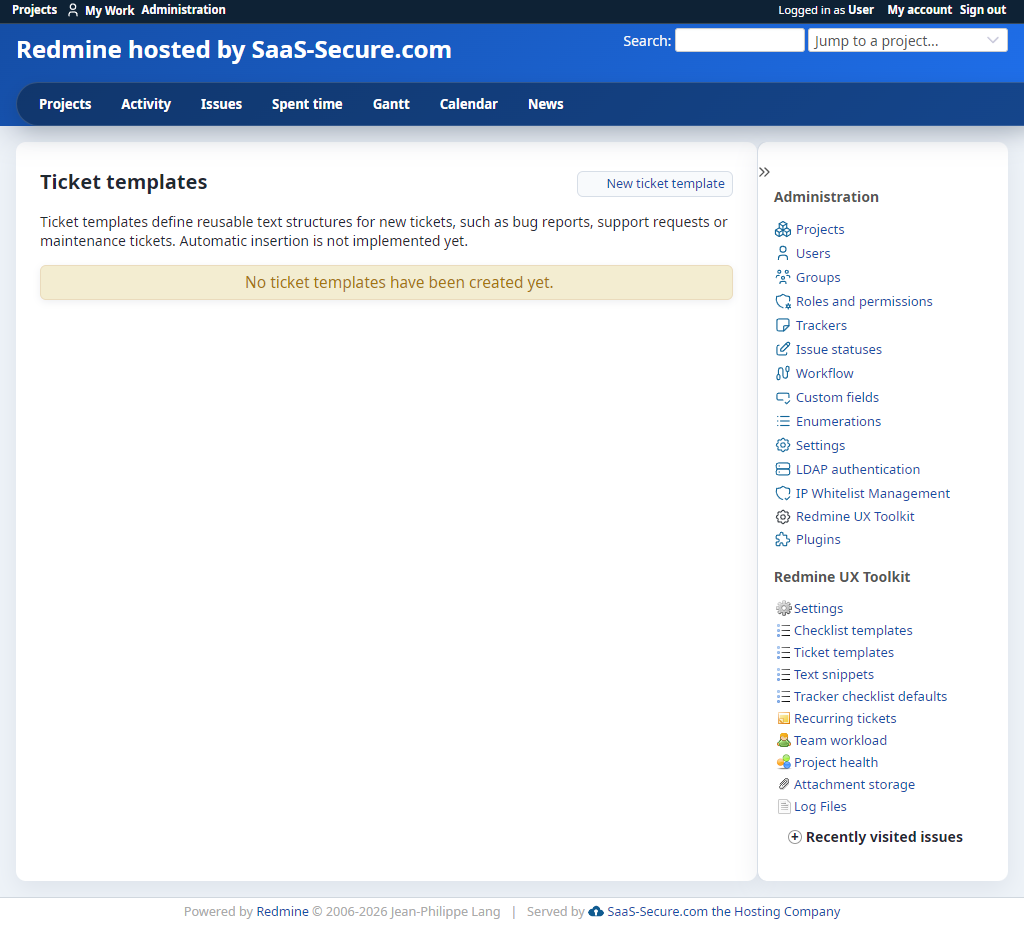
Task: Open Roles and permissions link
Action: tap(864, 301)
